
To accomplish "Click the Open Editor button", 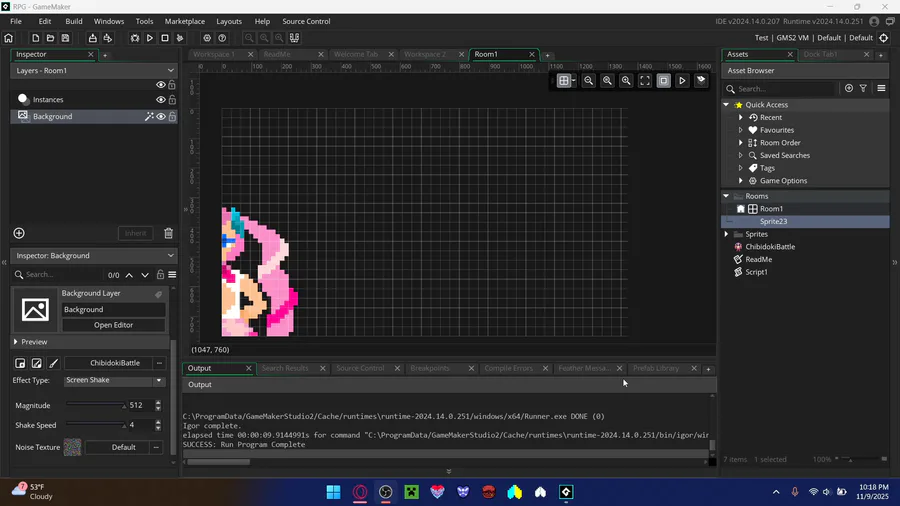I will (x=114, y=325).
